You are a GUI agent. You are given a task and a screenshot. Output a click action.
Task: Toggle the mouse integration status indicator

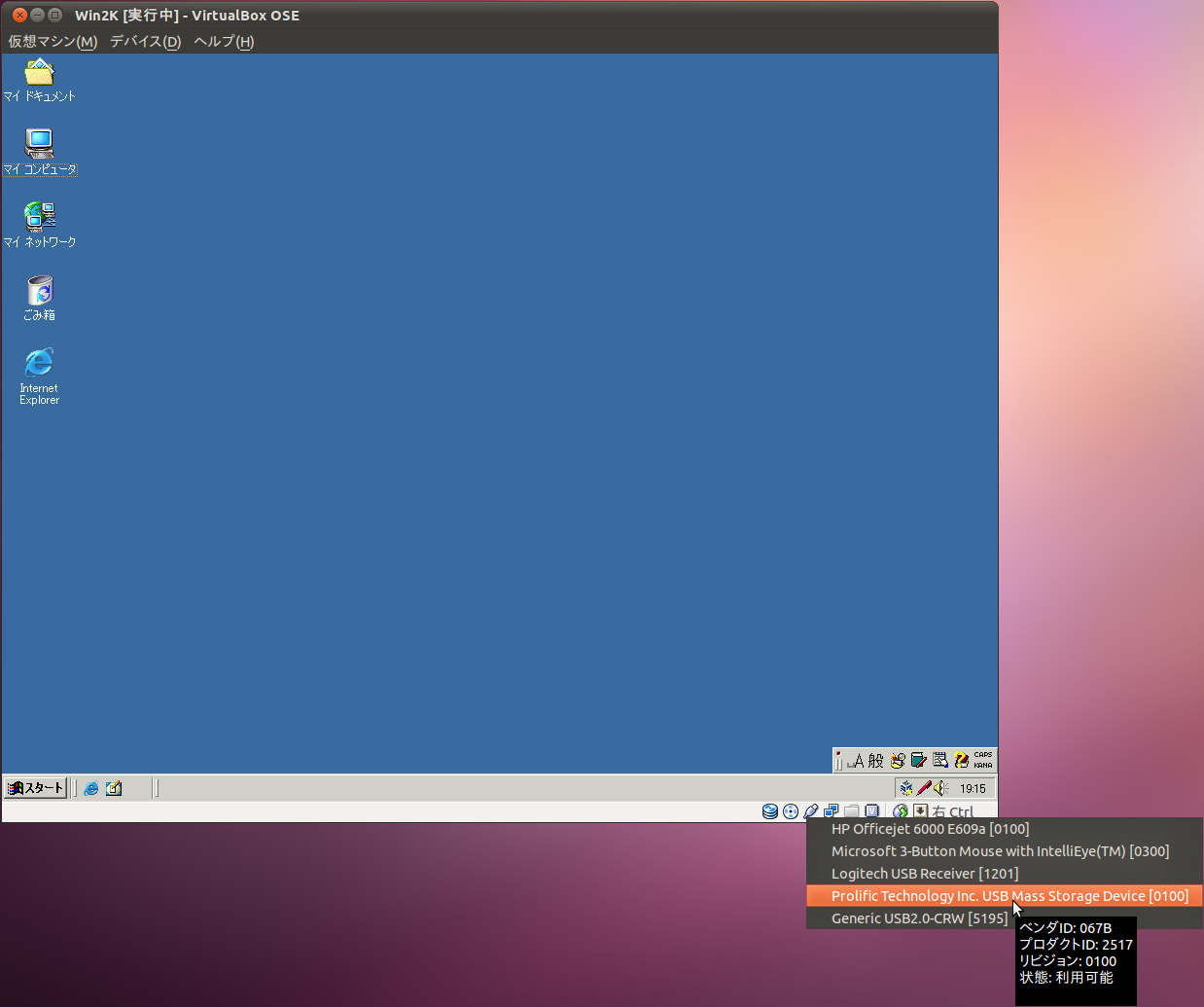pos(901,811)
